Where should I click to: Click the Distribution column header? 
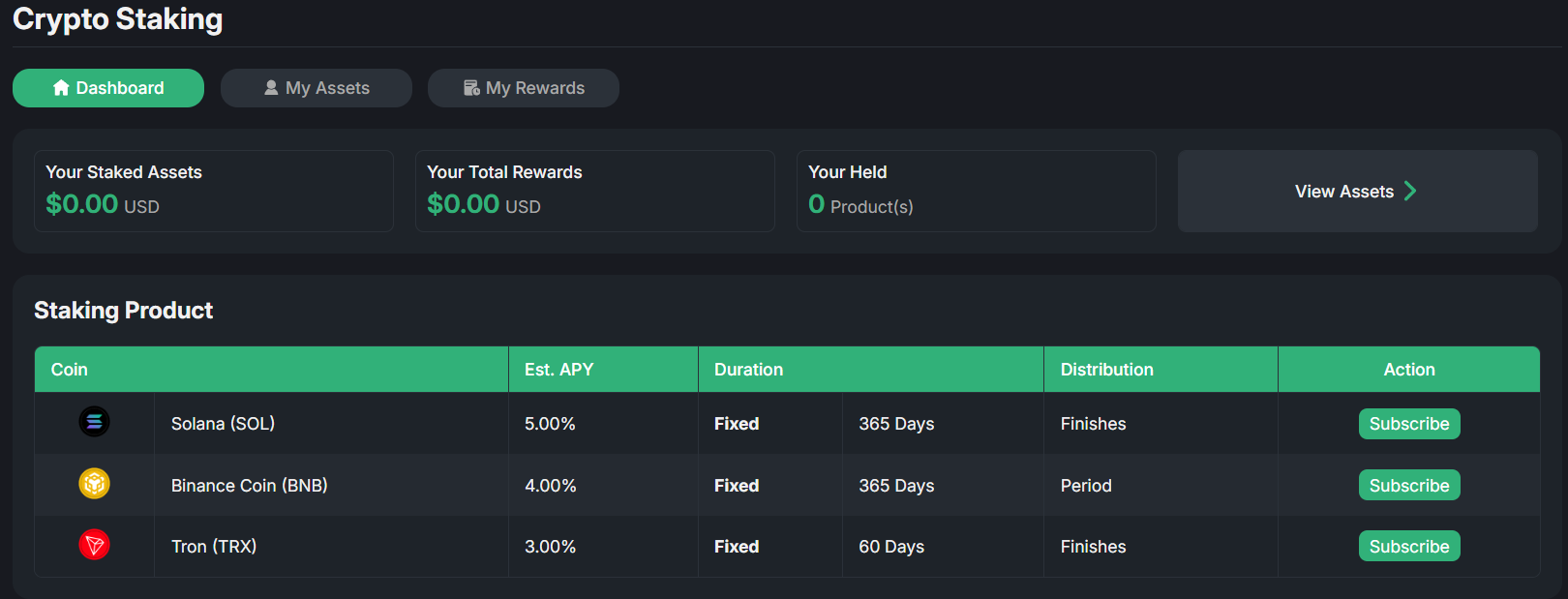pyautogui.click(x=1106, y=370)
